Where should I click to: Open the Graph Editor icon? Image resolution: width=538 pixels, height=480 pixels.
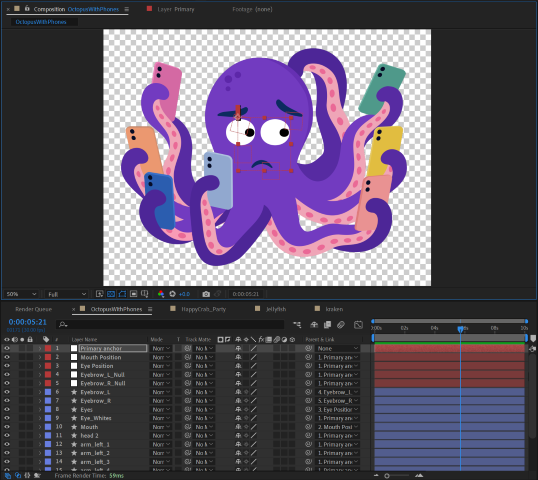(358, 325)
